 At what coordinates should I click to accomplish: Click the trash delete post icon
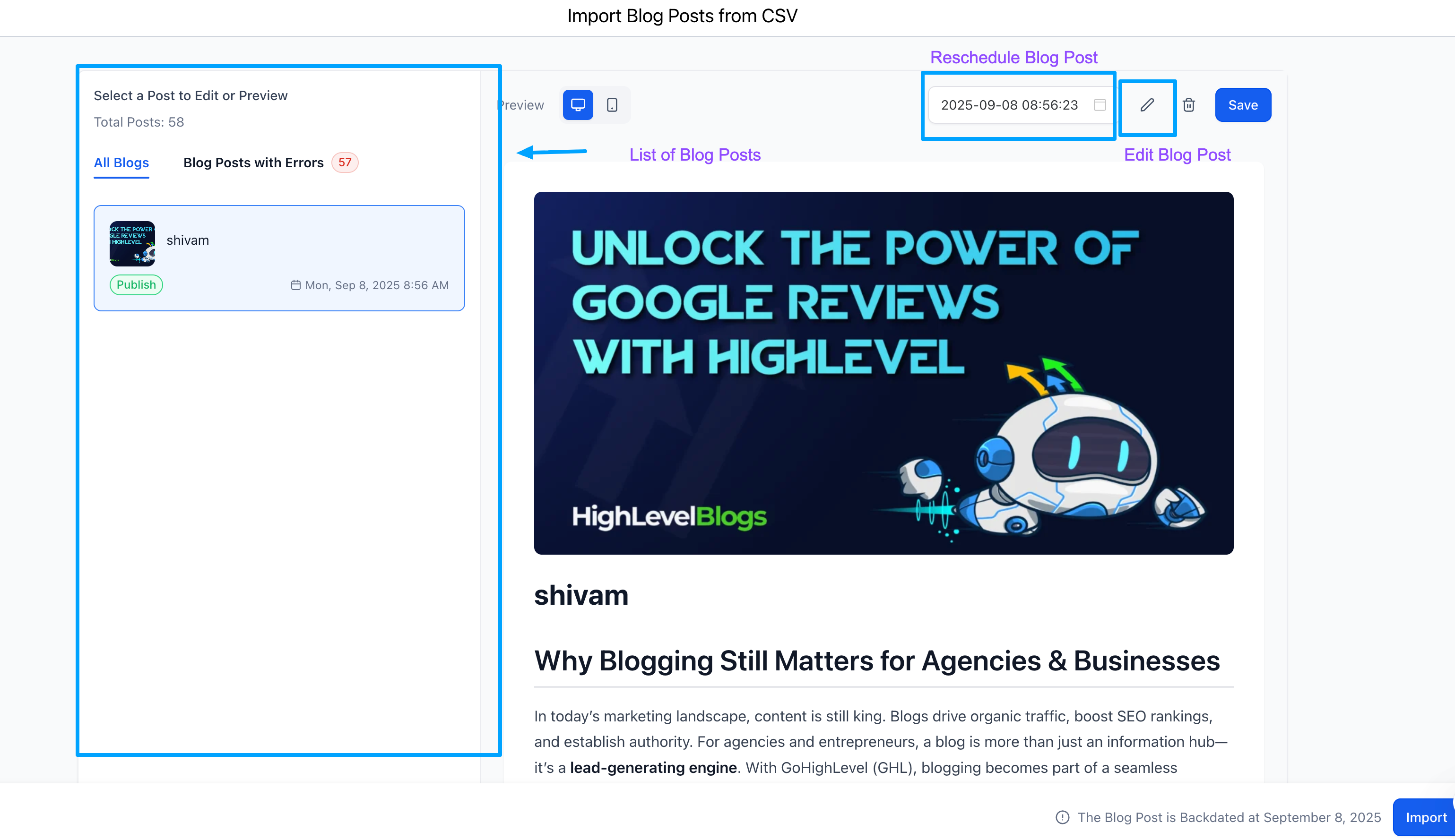tap(1188, 105)
